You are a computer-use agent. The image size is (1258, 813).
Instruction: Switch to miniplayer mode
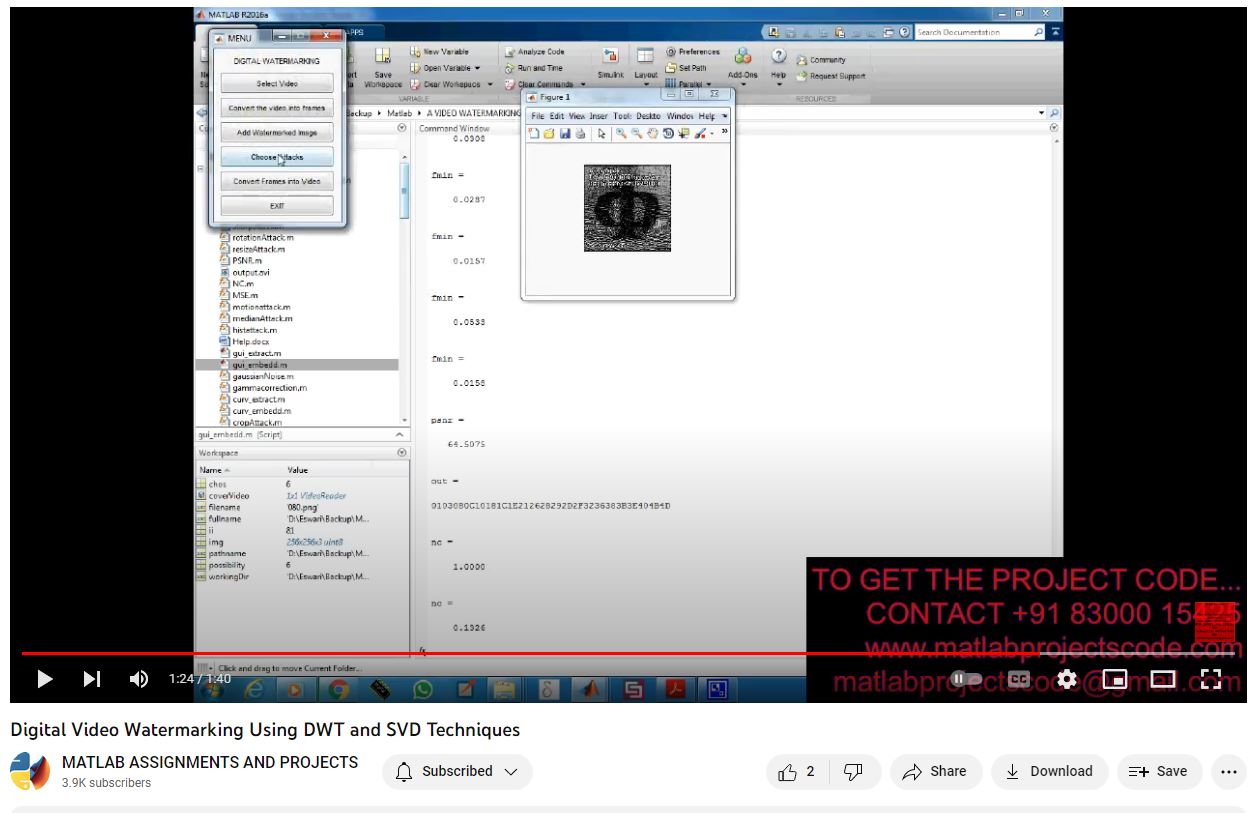pos(1114,679)
